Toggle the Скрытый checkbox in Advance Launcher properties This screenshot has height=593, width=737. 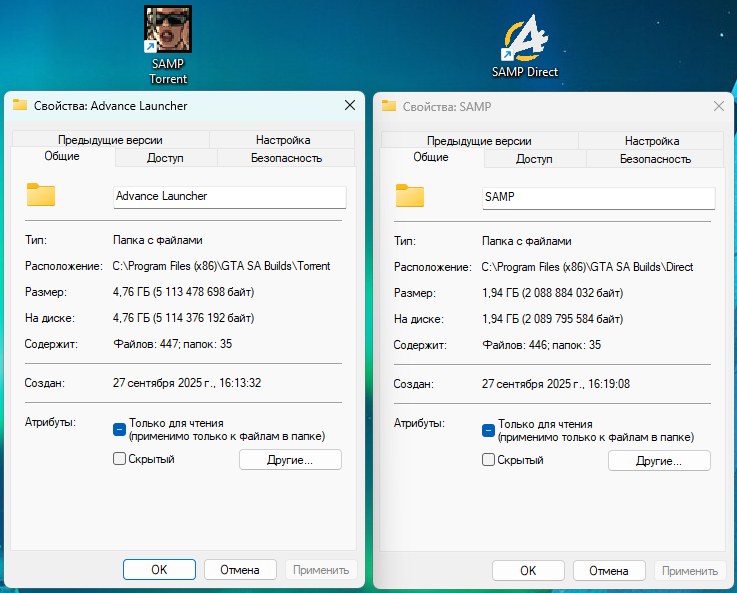[x=119, y=459]
